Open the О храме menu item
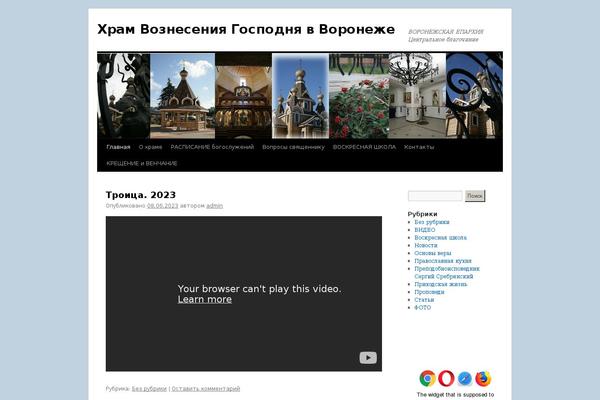 pos(150,147)
